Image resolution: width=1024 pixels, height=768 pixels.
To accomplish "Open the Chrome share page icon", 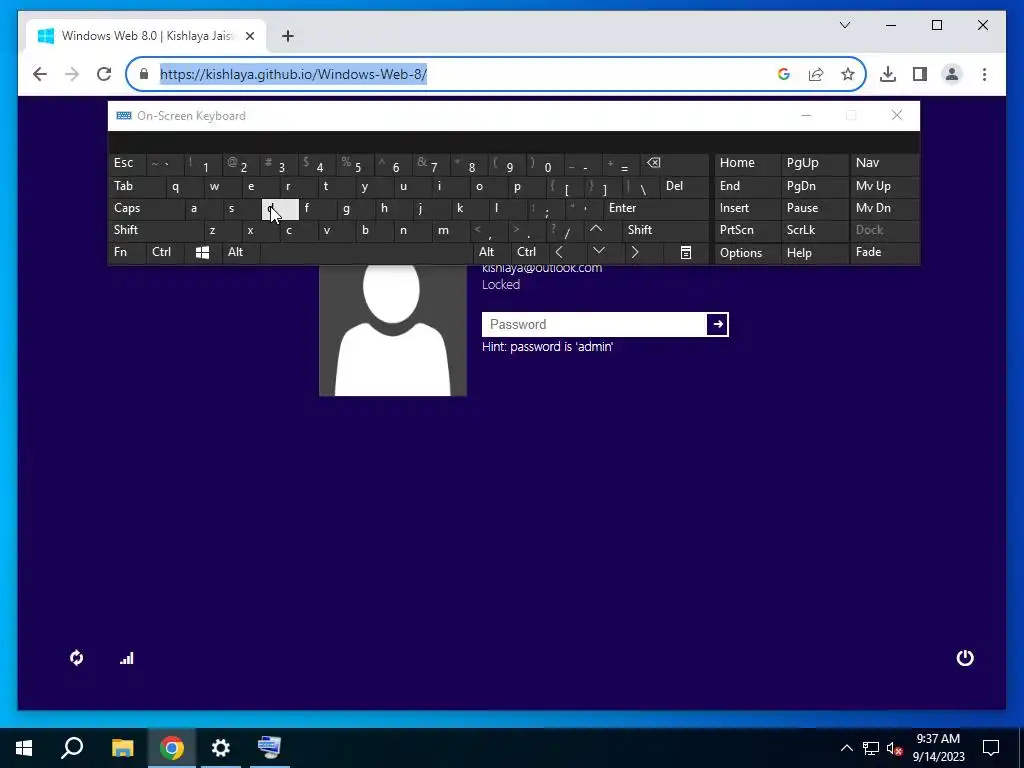I will pos(816,74).
